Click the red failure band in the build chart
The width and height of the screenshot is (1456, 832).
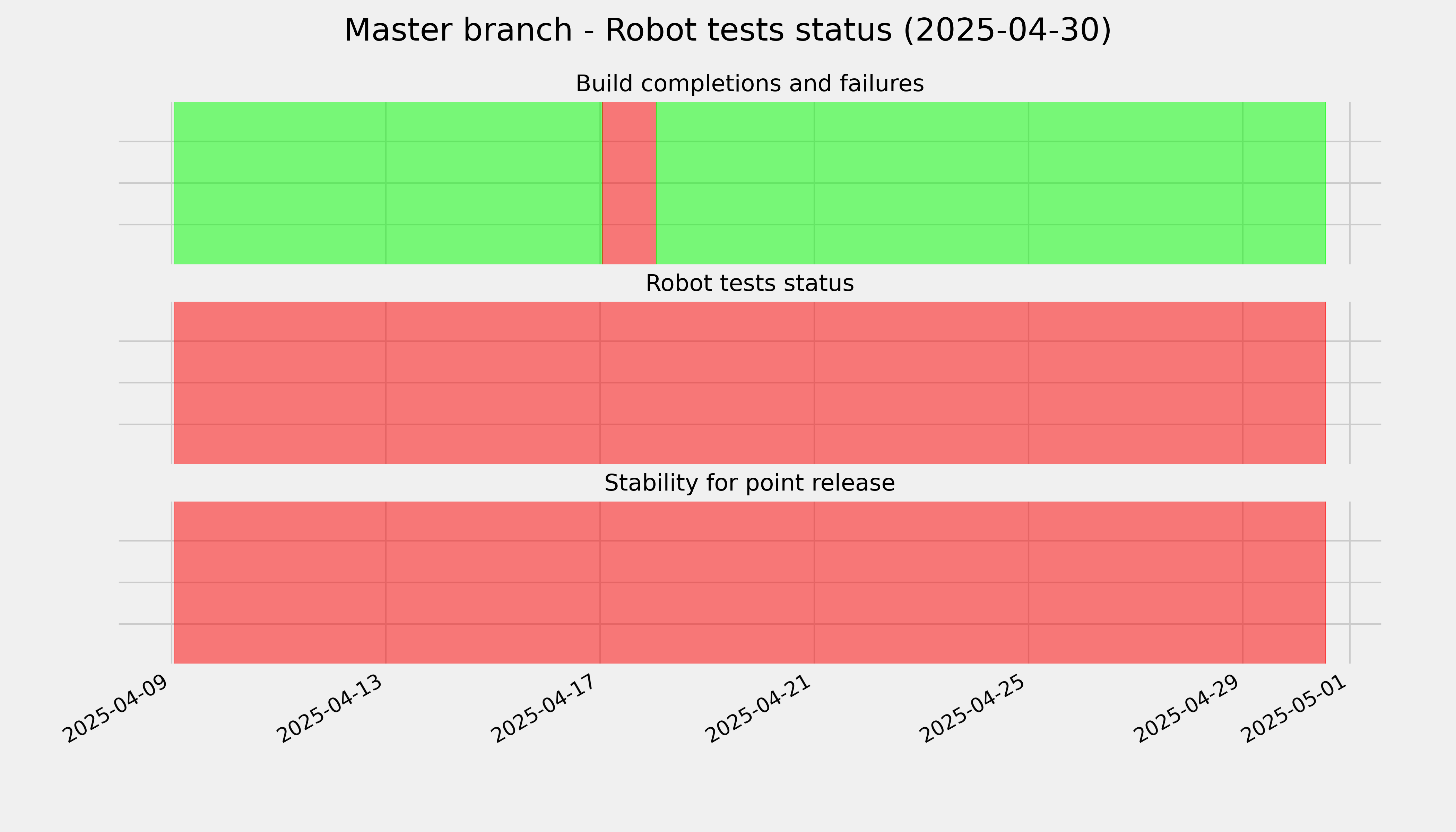629,183
